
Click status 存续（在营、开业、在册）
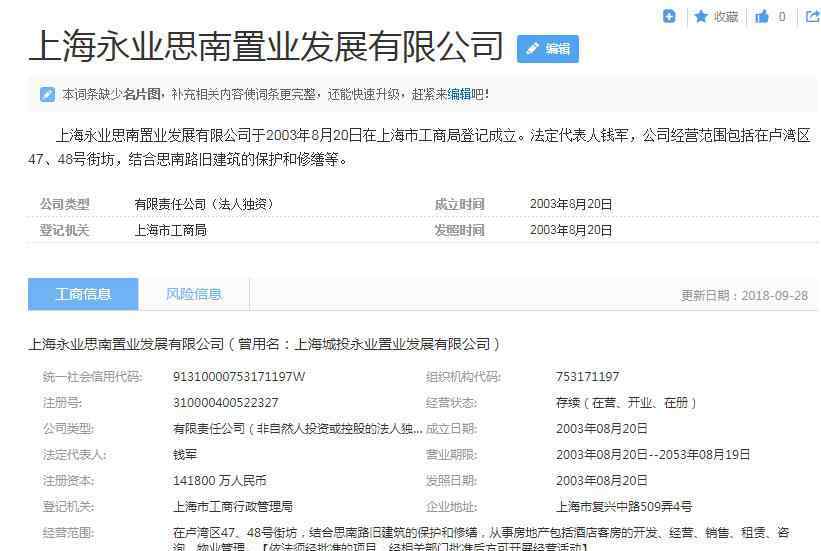626,403
